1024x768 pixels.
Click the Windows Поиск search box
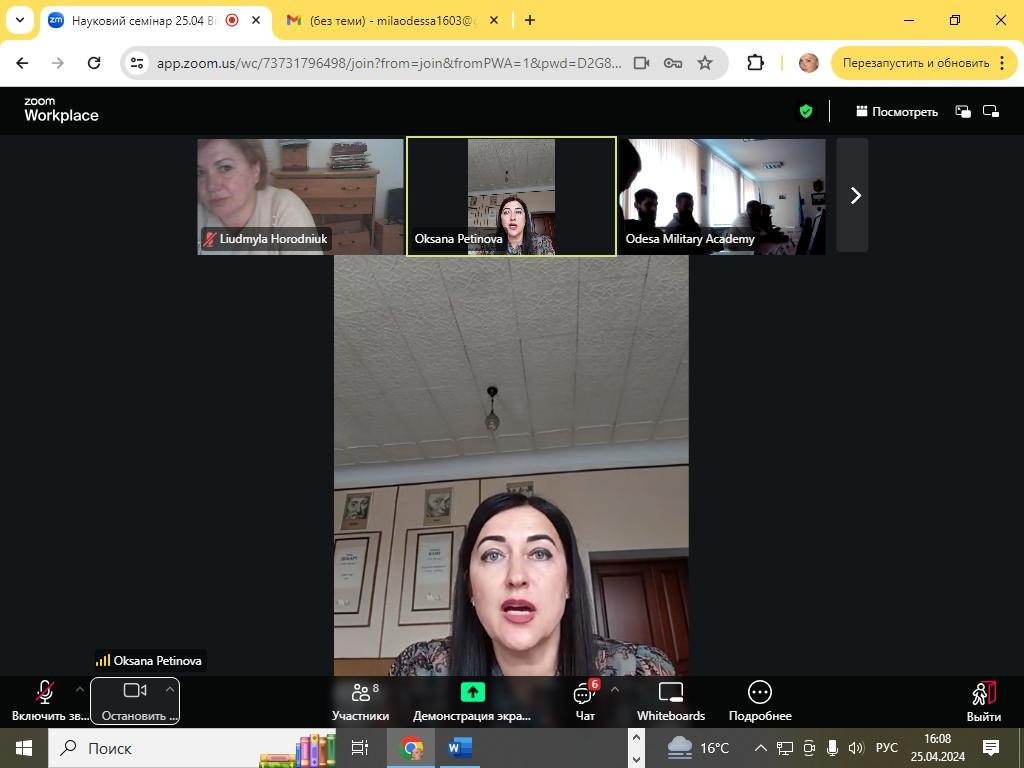193,748
